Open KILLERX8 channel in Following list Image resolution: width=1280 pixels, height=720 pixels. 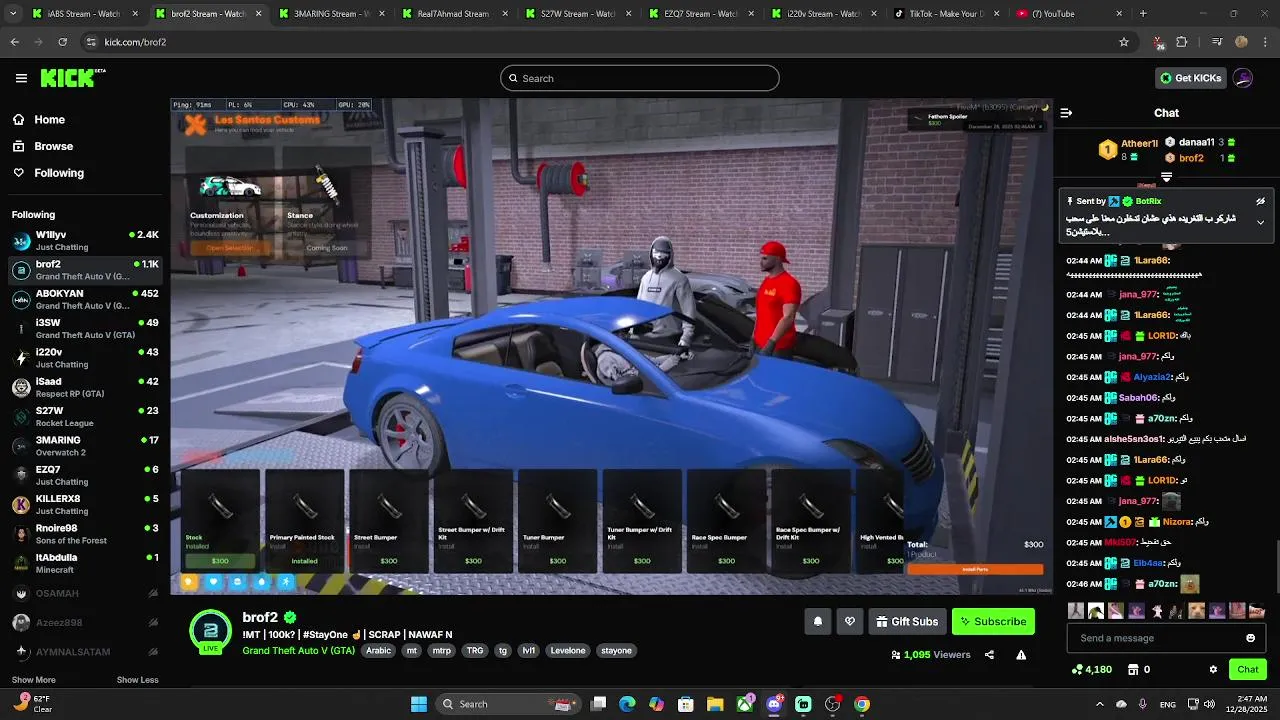pyautogui.click(x=85, y=505)
